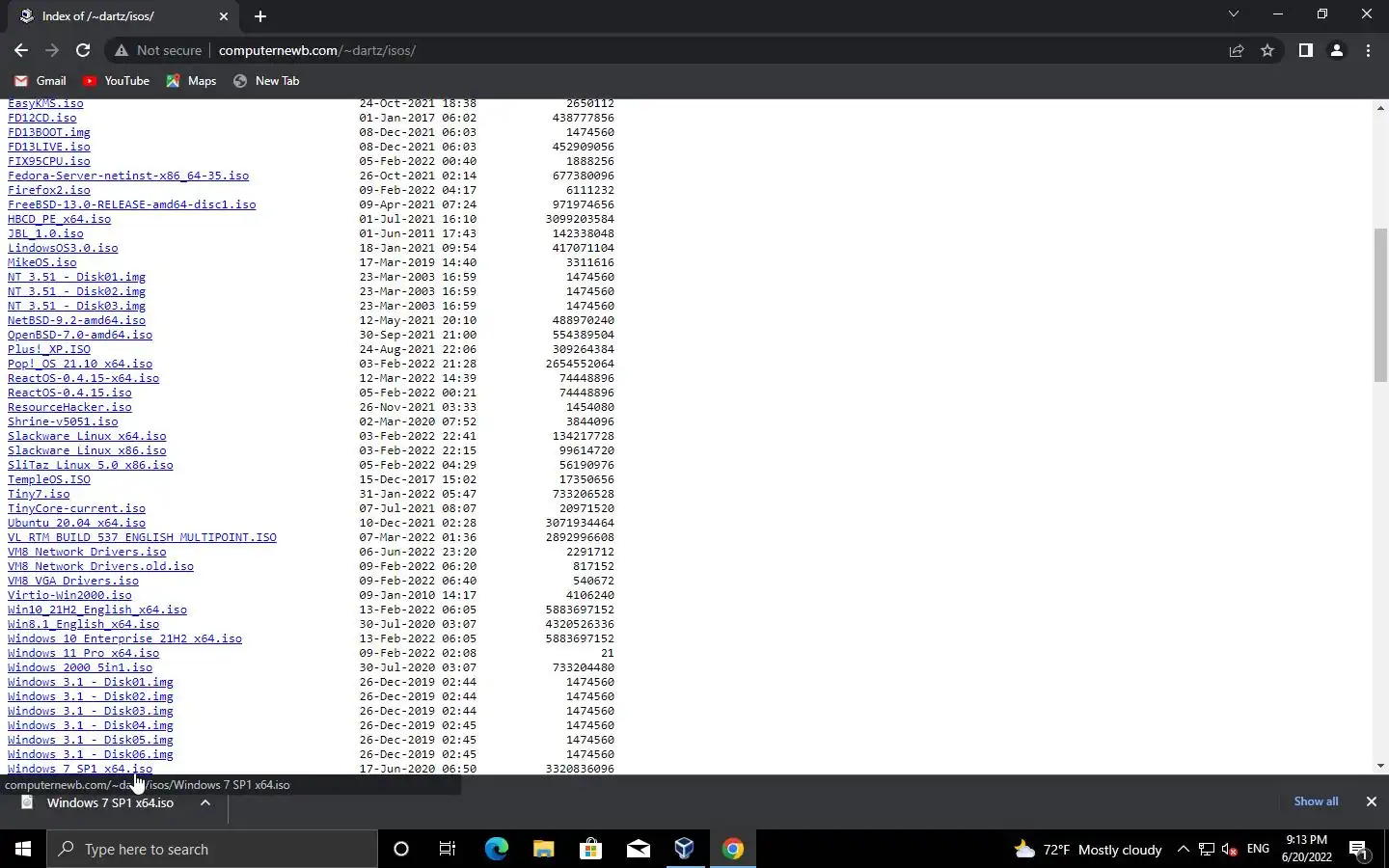Open the clock and date flyout
1389x868 pixels.
coord(1307,849)
